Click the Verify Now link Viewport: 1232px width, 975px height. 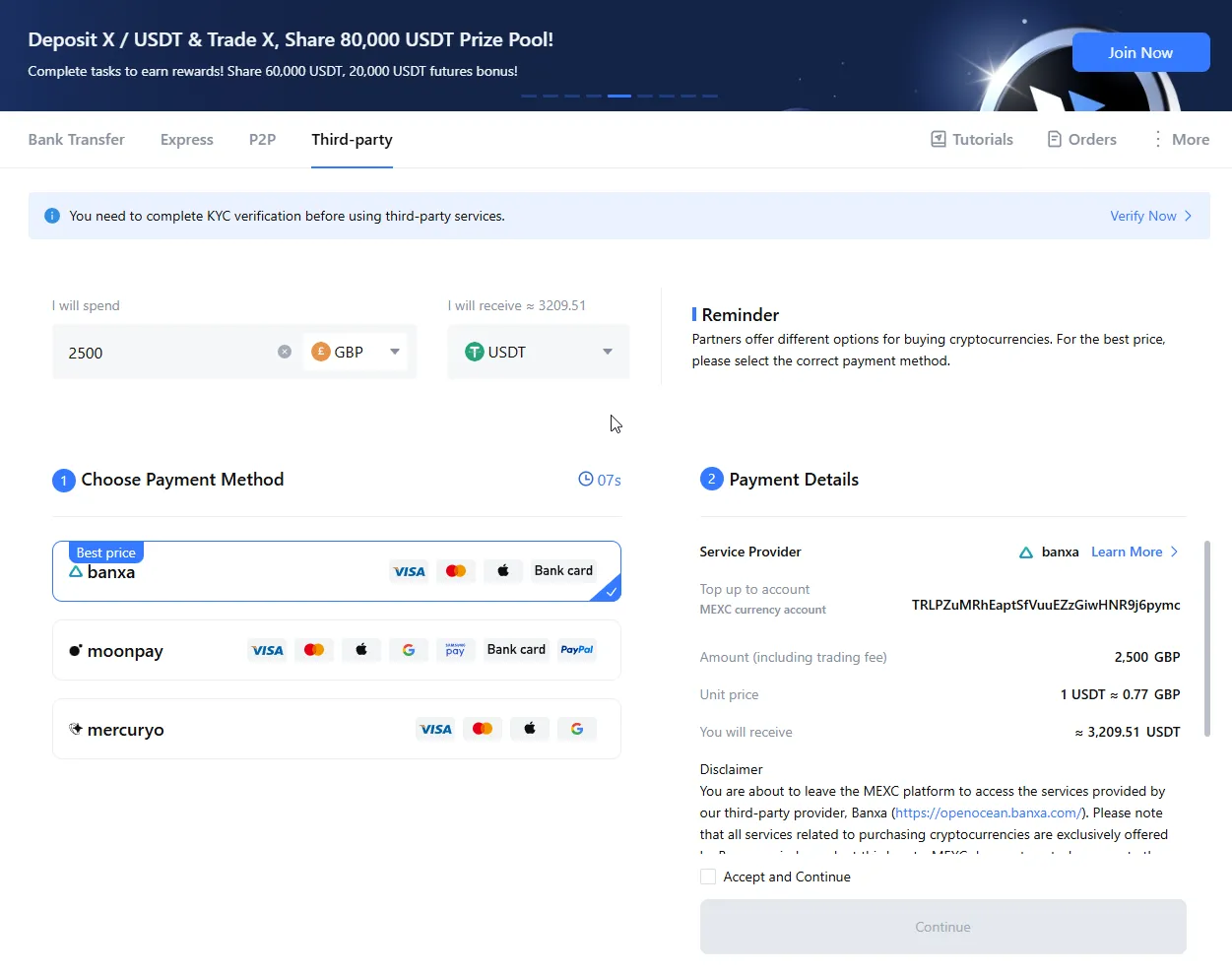1143,216
